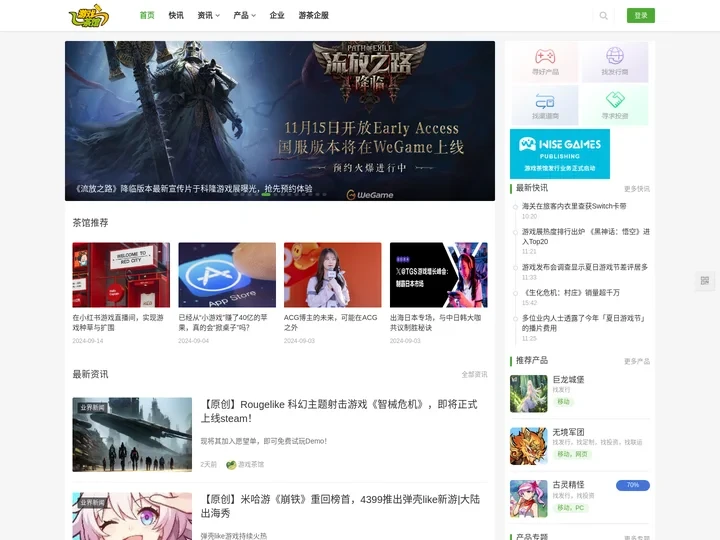720x540 pixels.
Task: Click the 移动, 网页 tag under 无境军团
Action: coord(572,454)
